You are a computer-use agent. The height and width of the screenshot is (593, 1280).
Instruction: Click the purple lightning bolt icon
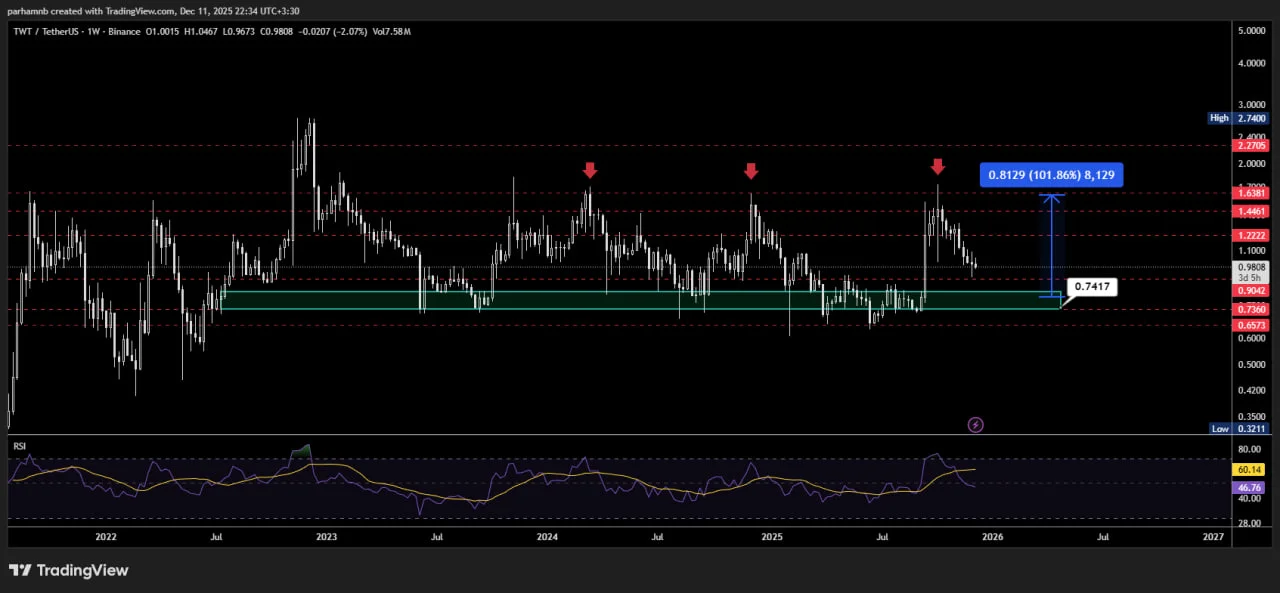[x=976, y=425]
